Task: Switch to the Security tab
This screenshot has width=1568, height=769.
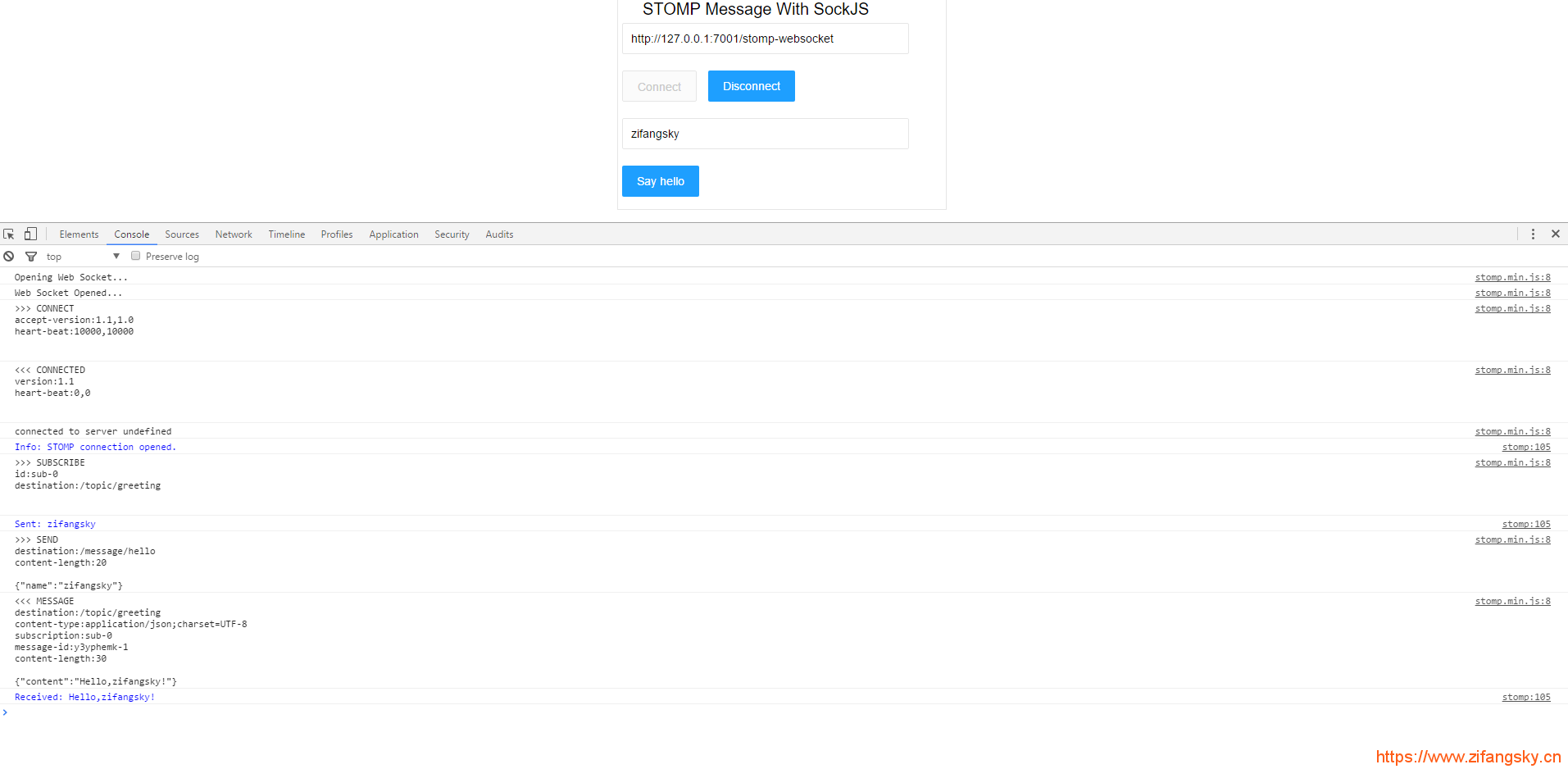Action: tap(452, 234)
